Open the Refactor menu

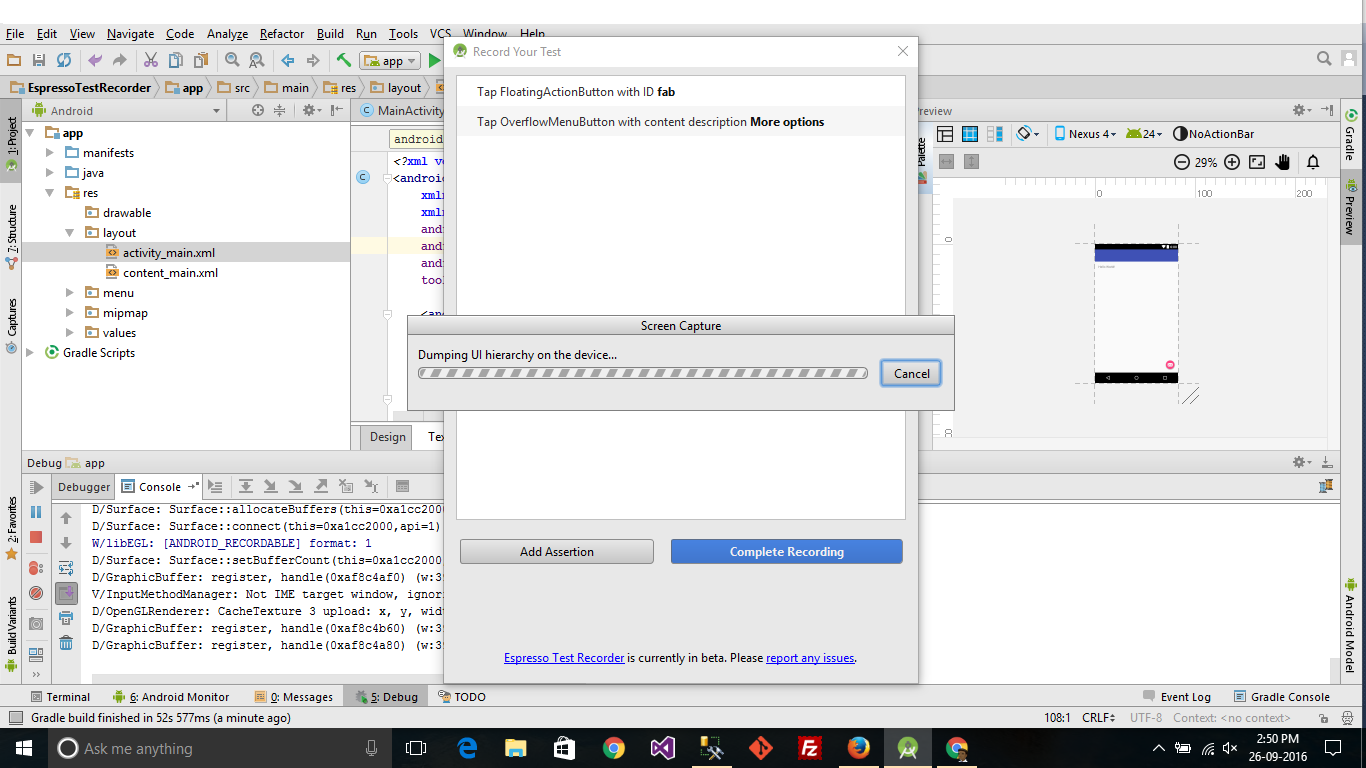coord(282,34)
